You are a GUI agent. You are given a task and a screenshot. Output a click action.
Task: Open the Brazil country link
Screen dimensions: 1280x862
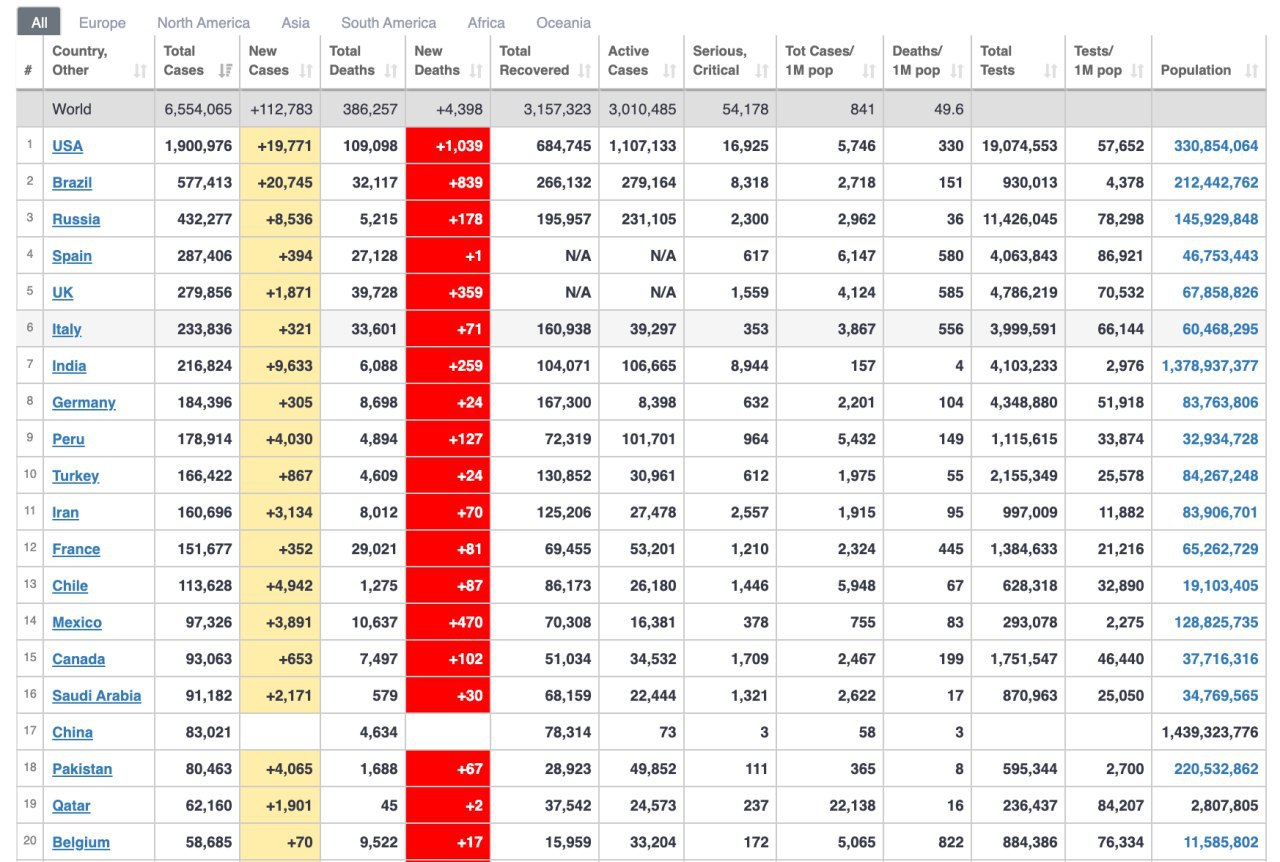pyautogui.click(x=72, y=183)
